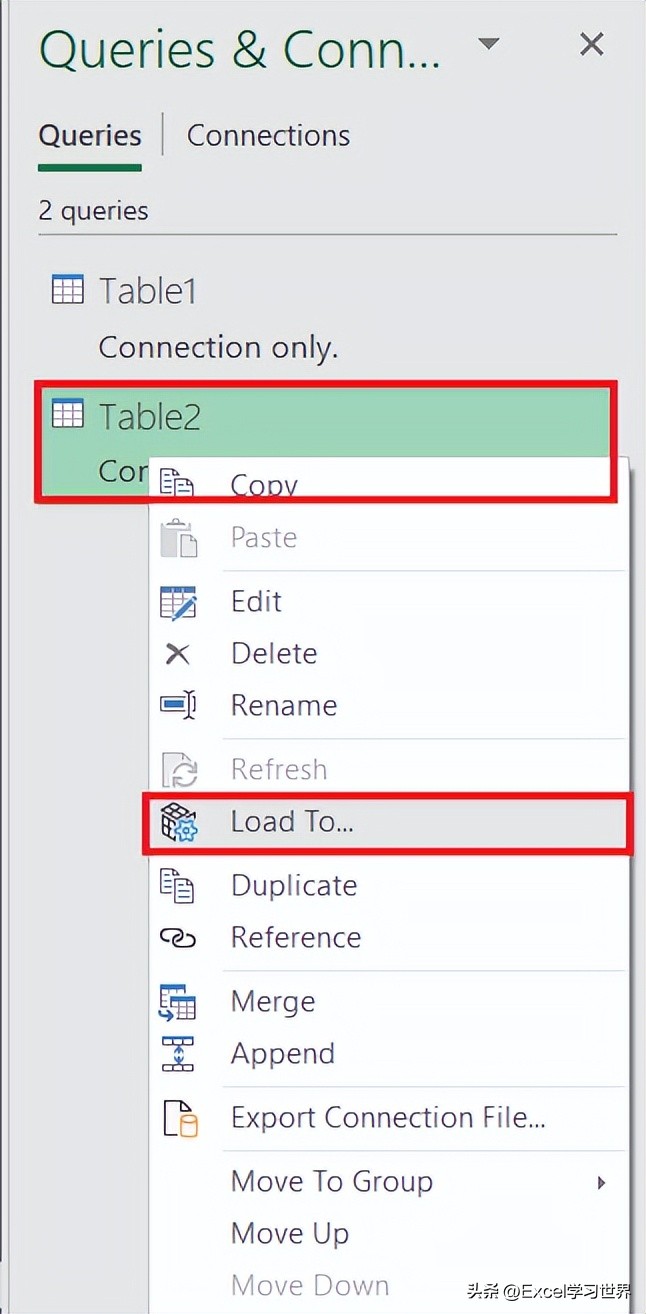Switch to the Connections tab
This screenshot has width=646, height=1314.
[268, 135]
